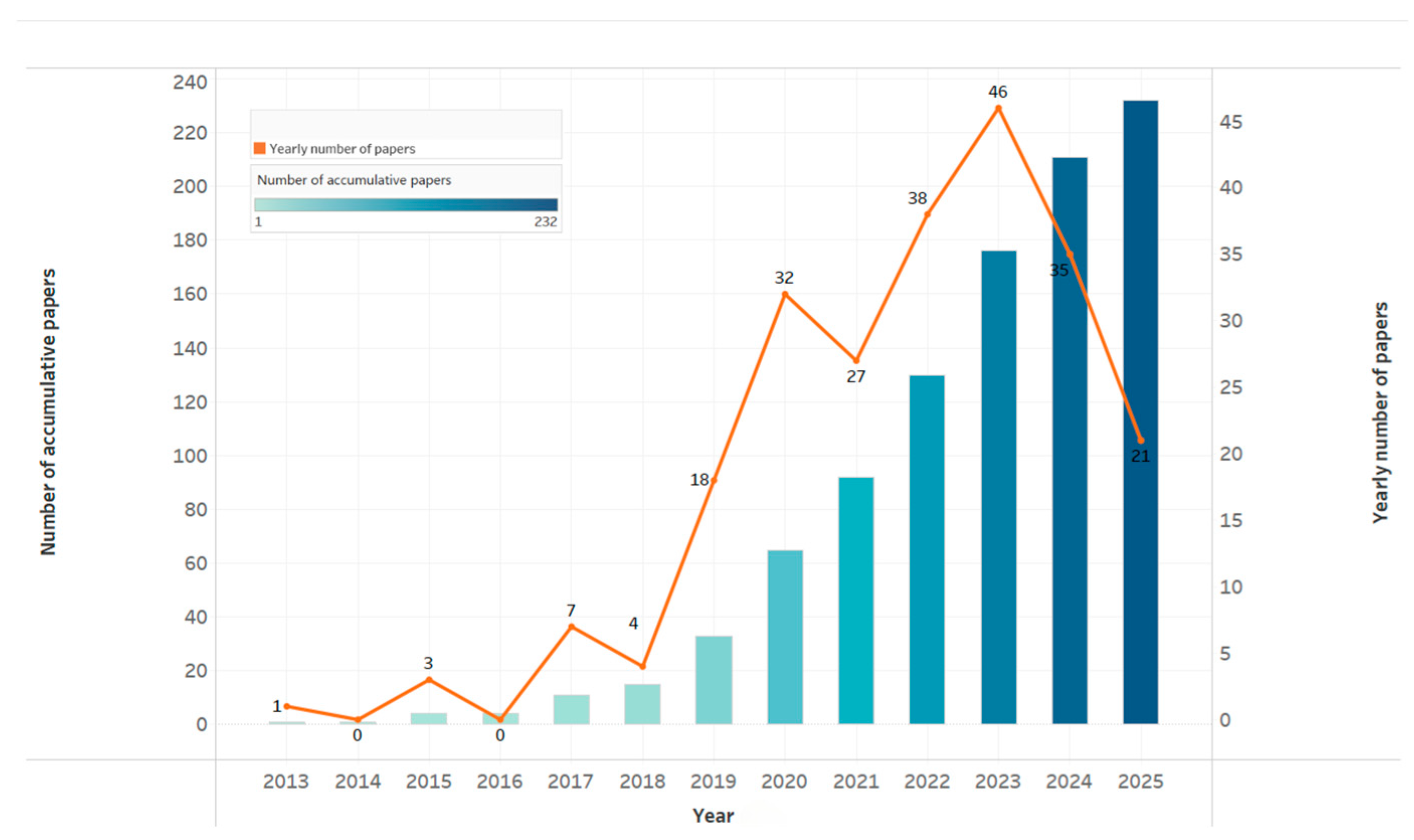The height and width of the screenshot is (840, 1414).
Task: Click the Year axis title
Action: 712,816
